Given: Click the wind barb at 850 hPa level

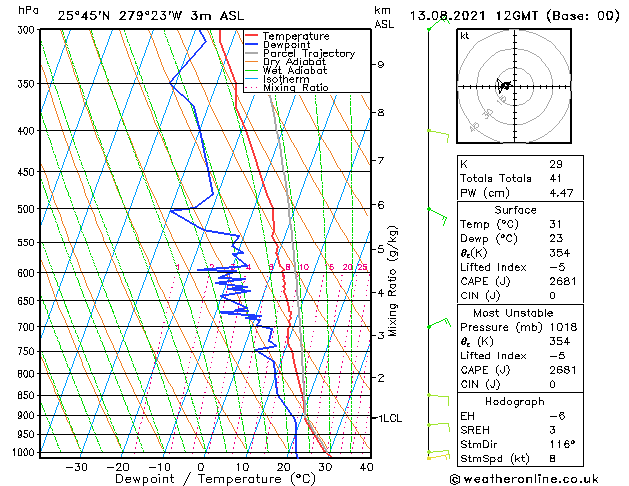Looking at the screenshot, I should click(x=438, y=400).
